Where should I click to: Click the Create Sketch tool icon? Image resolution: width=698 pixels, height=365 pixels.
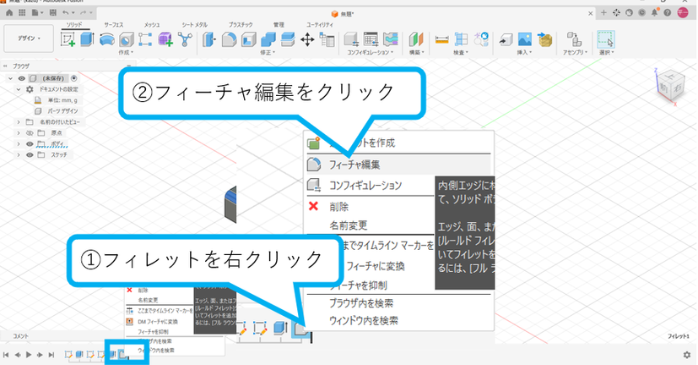click(68, 40)
